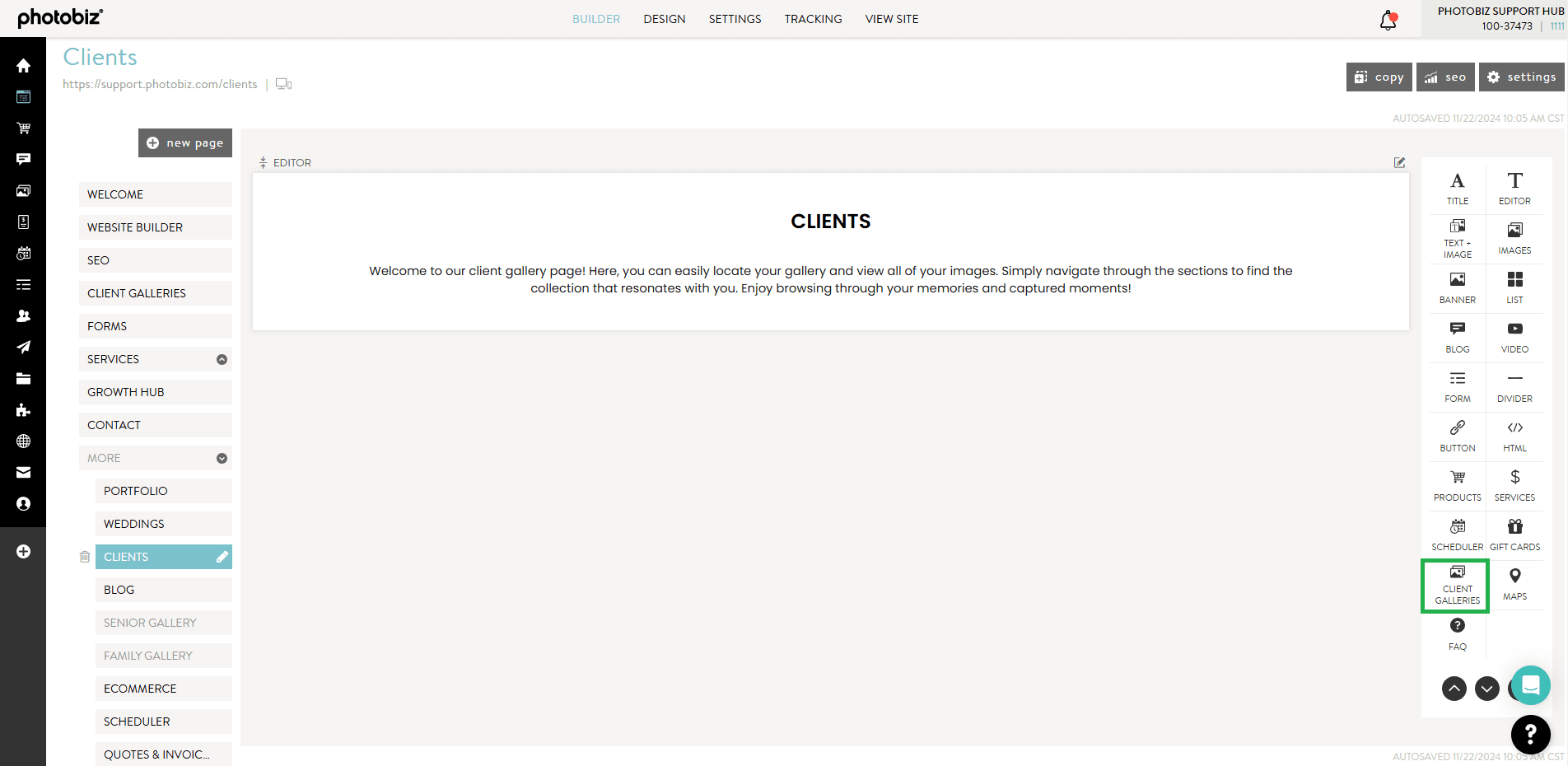Image resolution: width=1568 pixels, height=766 pixels.
Task: Add a Title block from the palette
Action: pyautogui.click(x=1457, y=189)
